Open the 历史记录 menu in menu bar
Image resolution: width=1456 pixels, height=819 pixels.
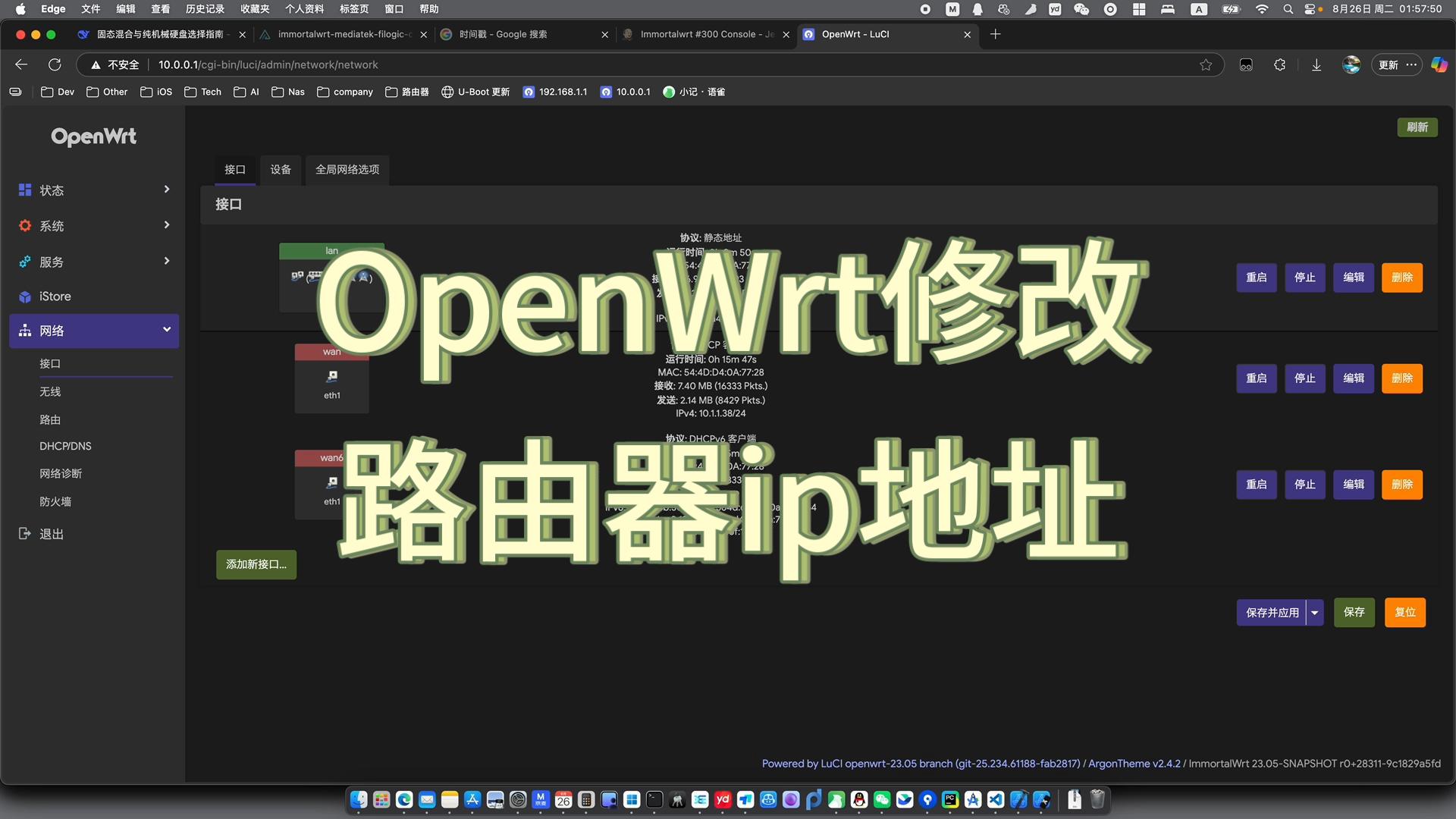pos(205,9)
